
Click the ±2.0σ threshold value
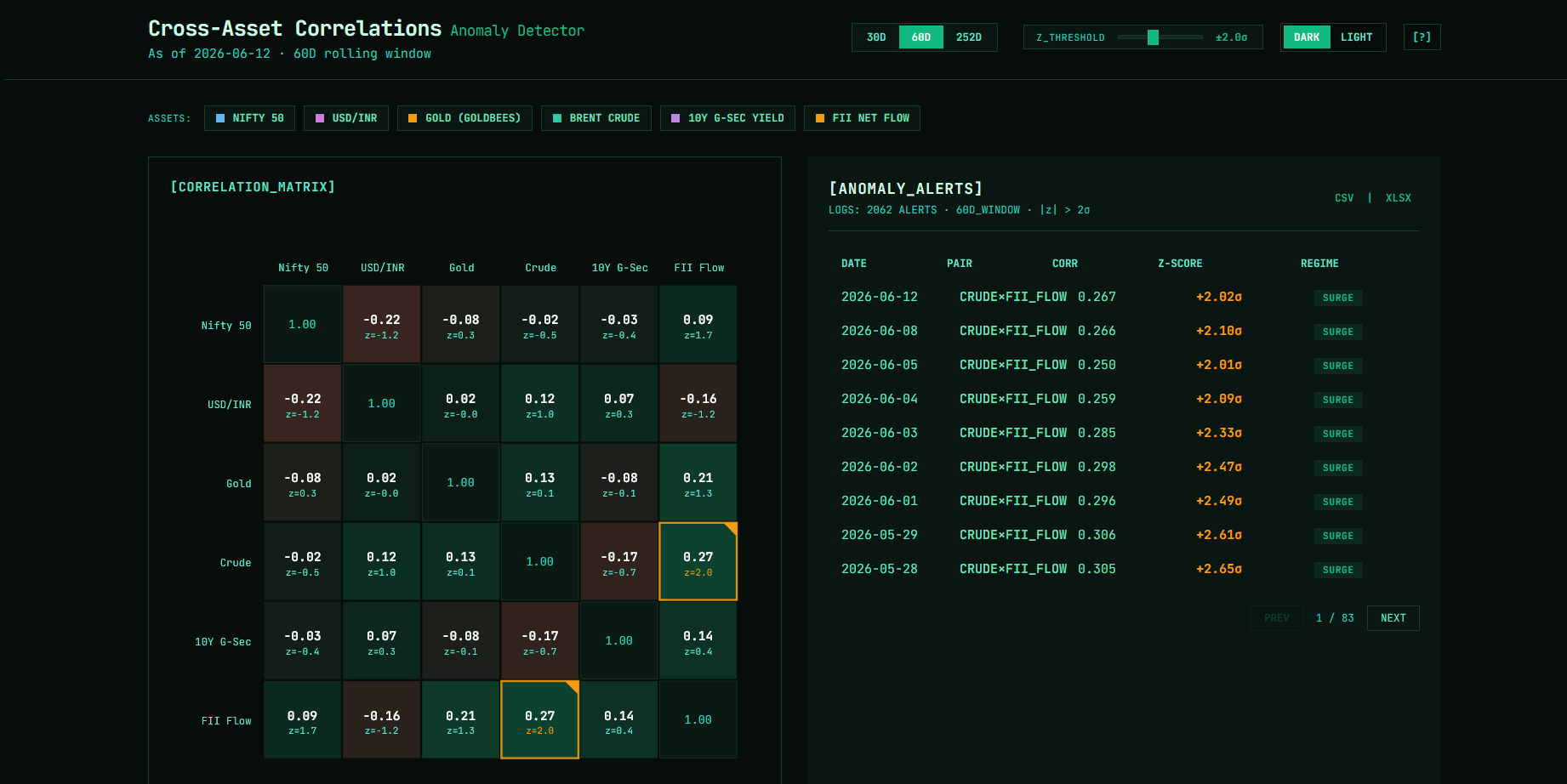click(1231, 37)
